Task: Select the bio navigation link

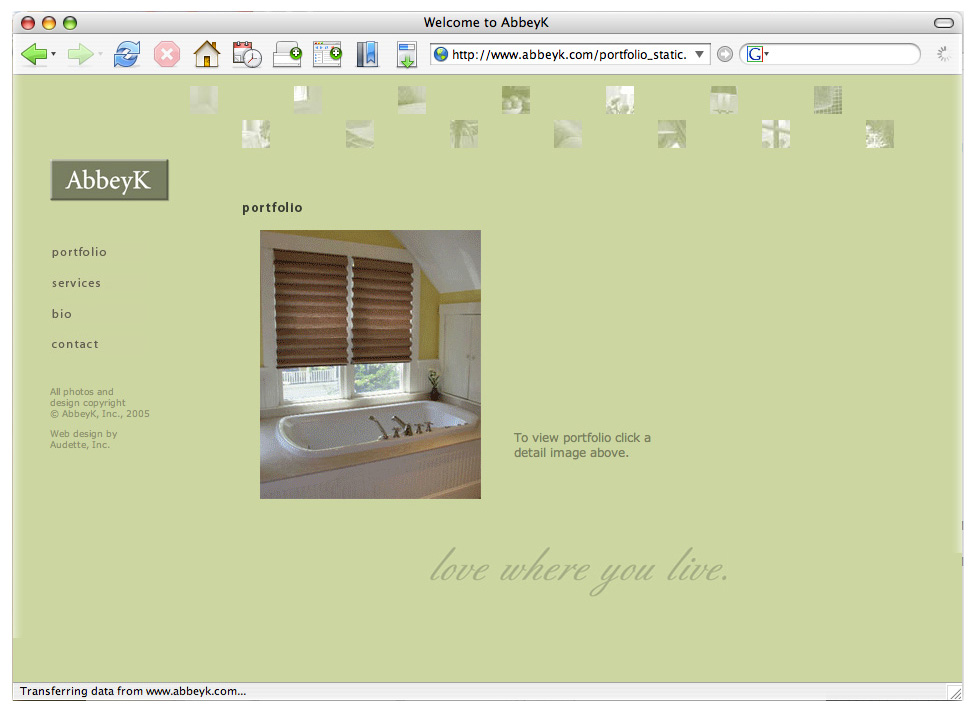Action: (62, 314)
